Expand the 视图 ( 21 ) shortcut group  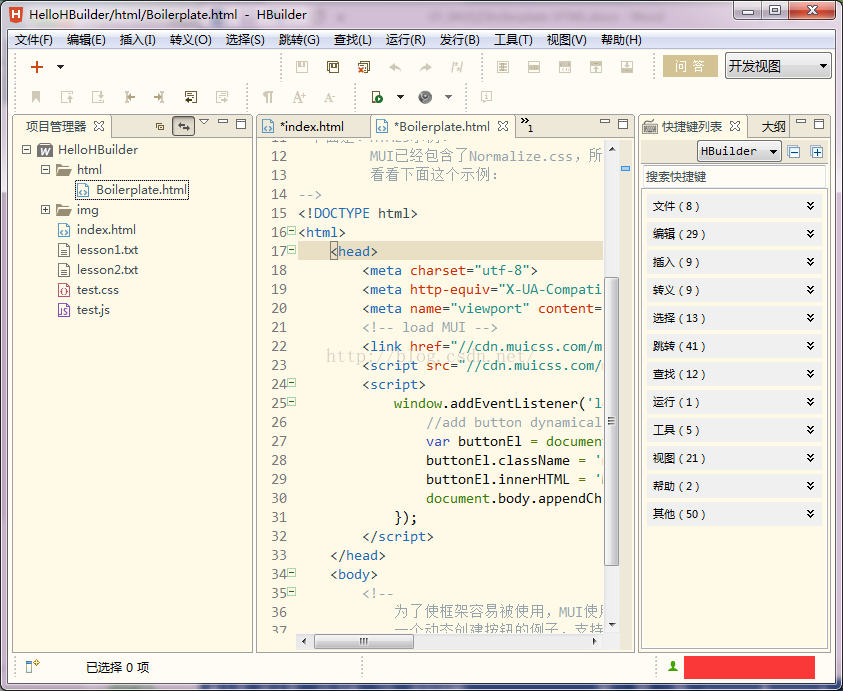click(x=734, y=458)
